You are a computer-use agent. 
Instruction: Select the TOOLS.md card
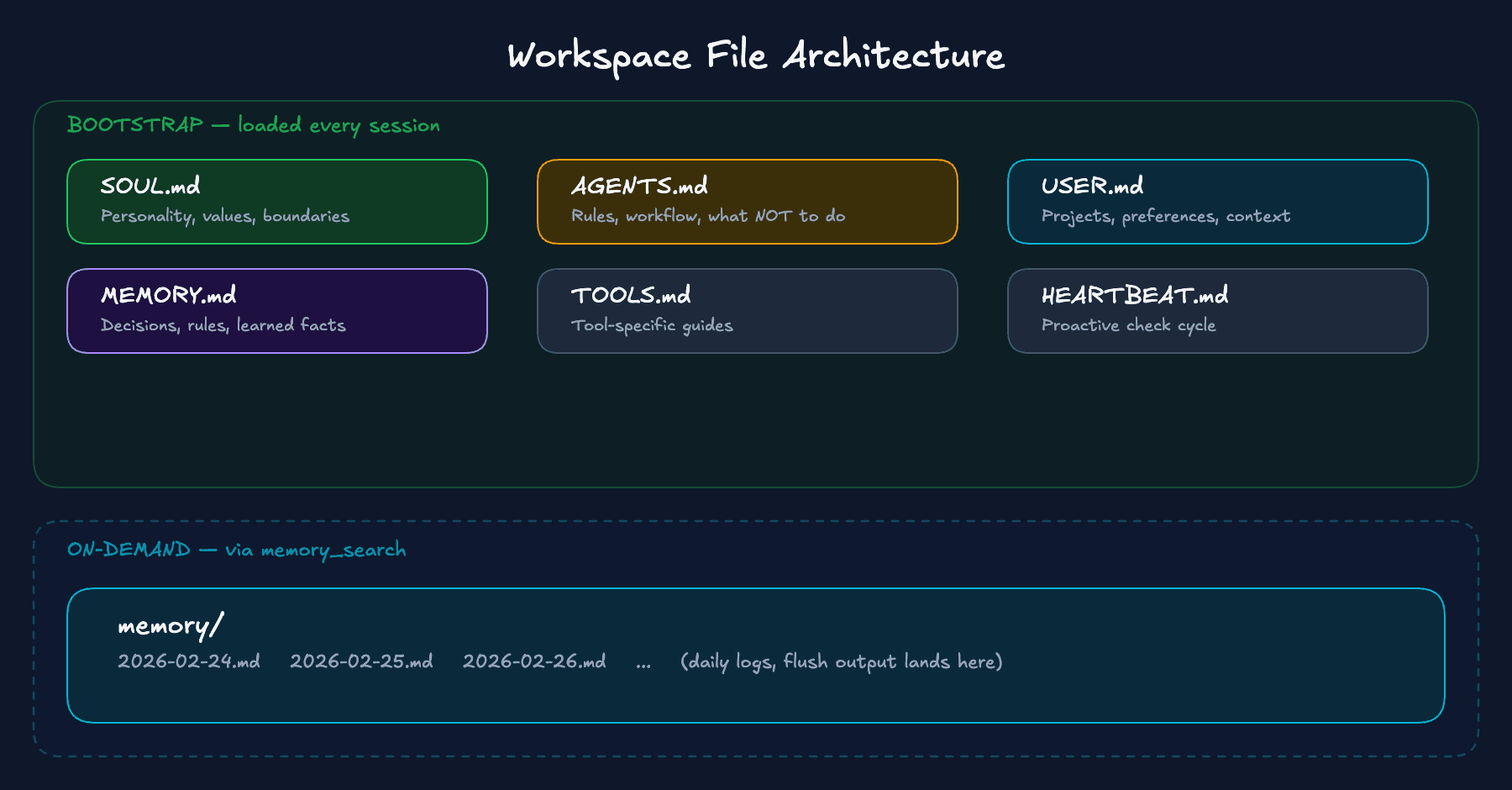pyautogui.click(x=747, y=311)
